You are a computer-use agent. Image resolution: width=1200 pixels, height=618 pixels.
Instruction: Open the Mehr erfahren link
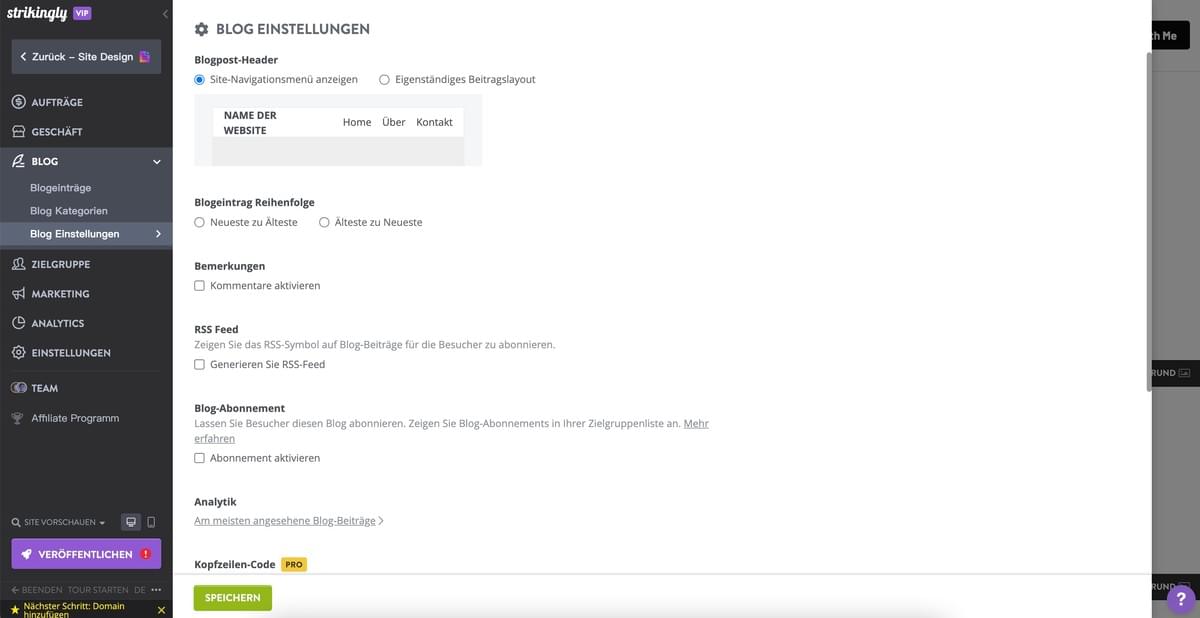[x=696, y=421]
